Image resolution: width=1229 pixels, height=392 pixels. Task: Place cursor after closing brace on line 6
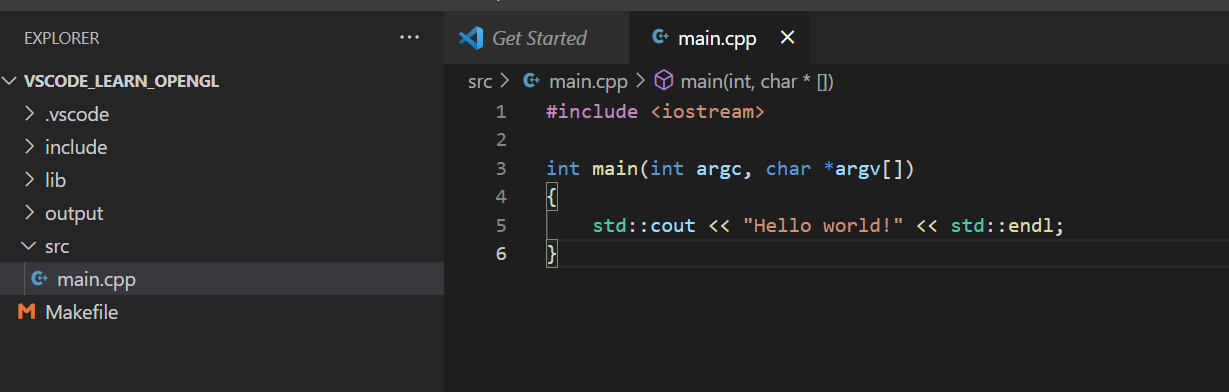click(x=559, y=254)
